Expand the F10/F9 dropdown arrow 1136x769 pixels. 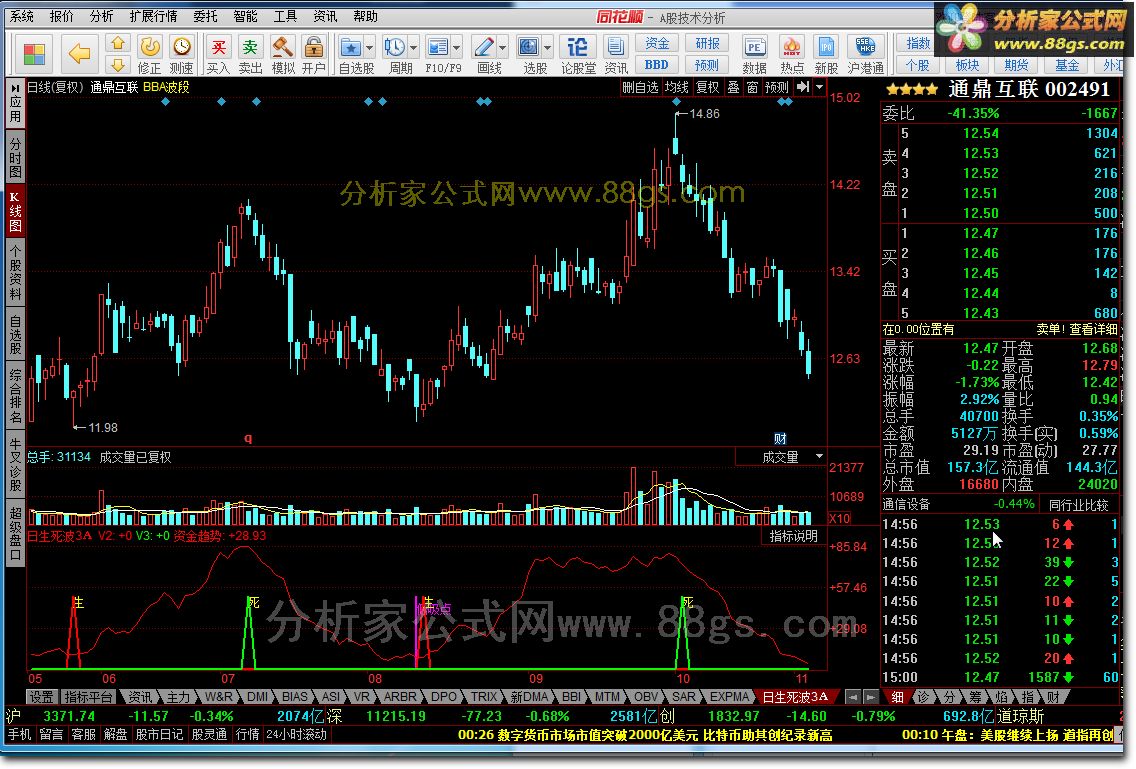pos(456,49)
